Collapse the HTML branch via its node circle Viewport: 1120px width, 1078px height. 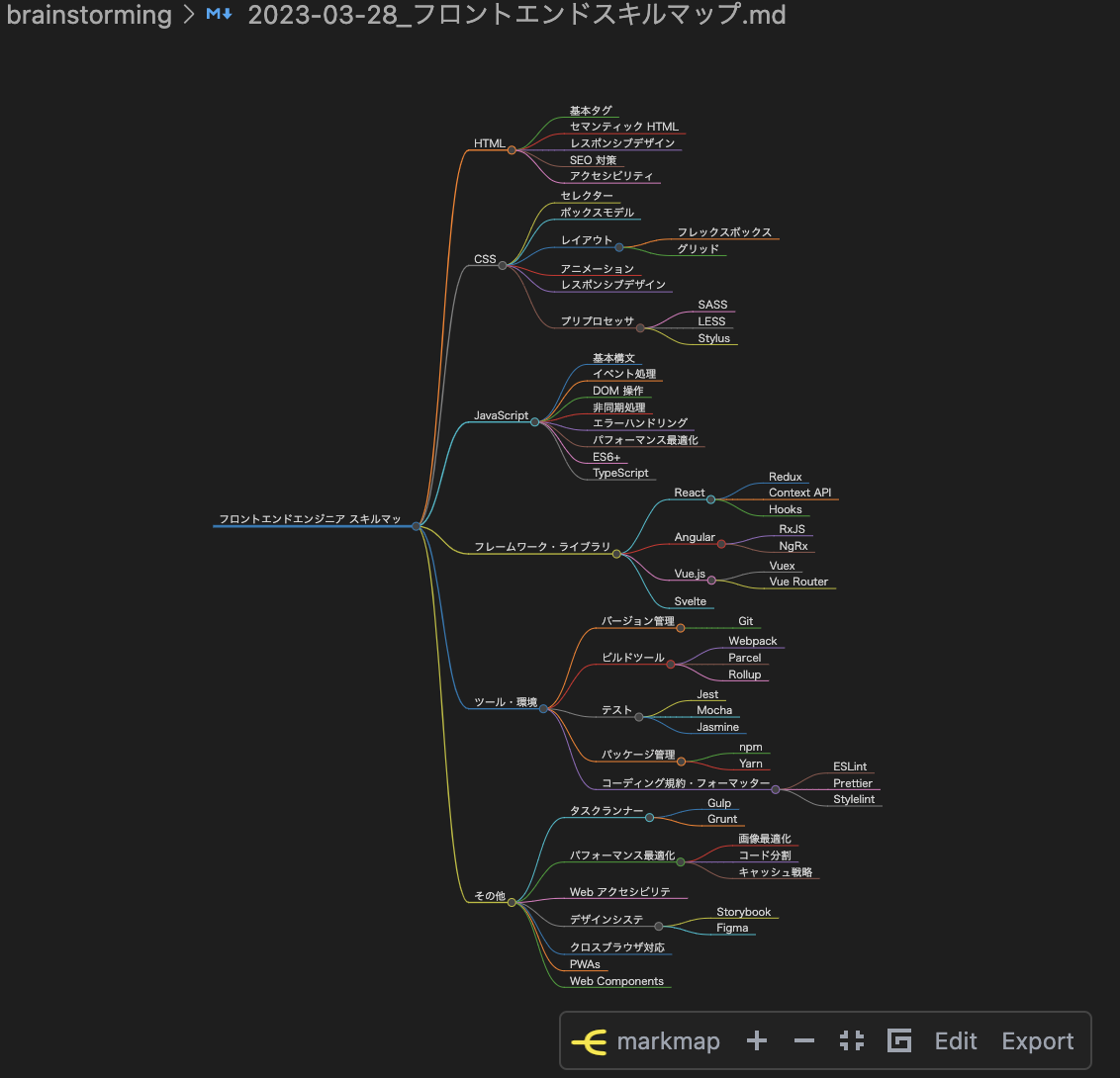(513, 148)
